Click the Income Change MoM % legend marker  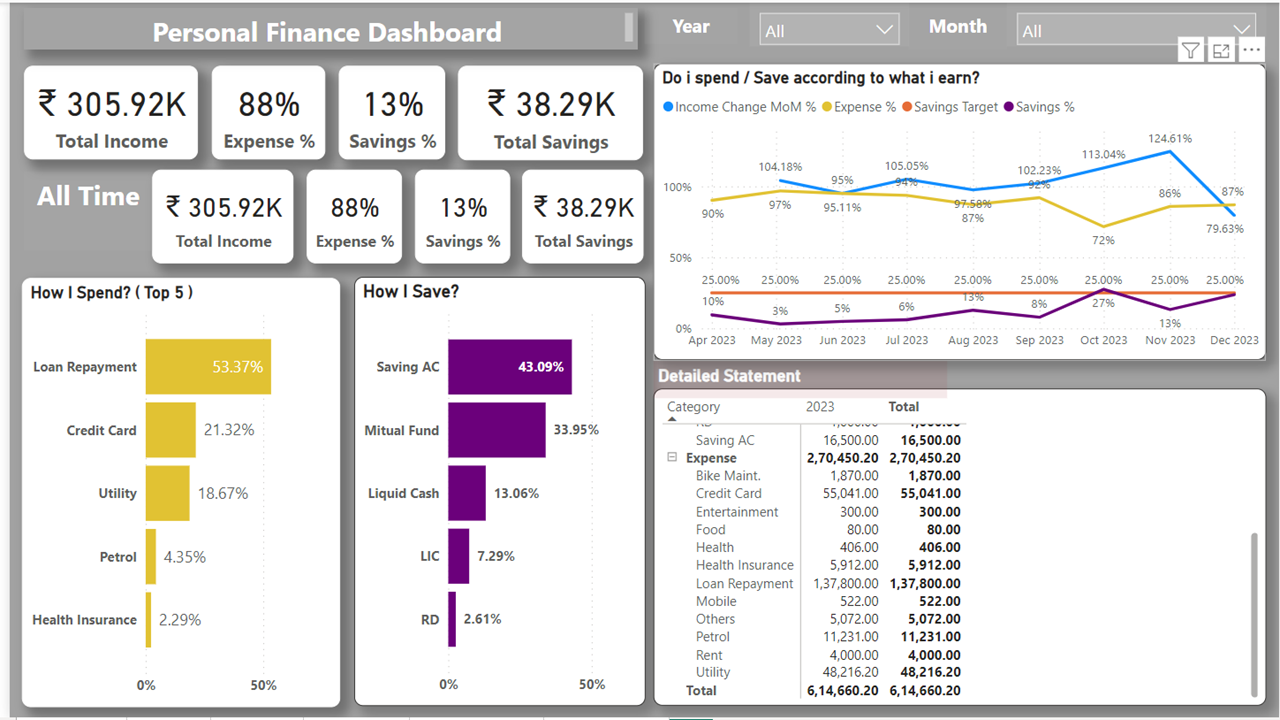pos(668,107)
